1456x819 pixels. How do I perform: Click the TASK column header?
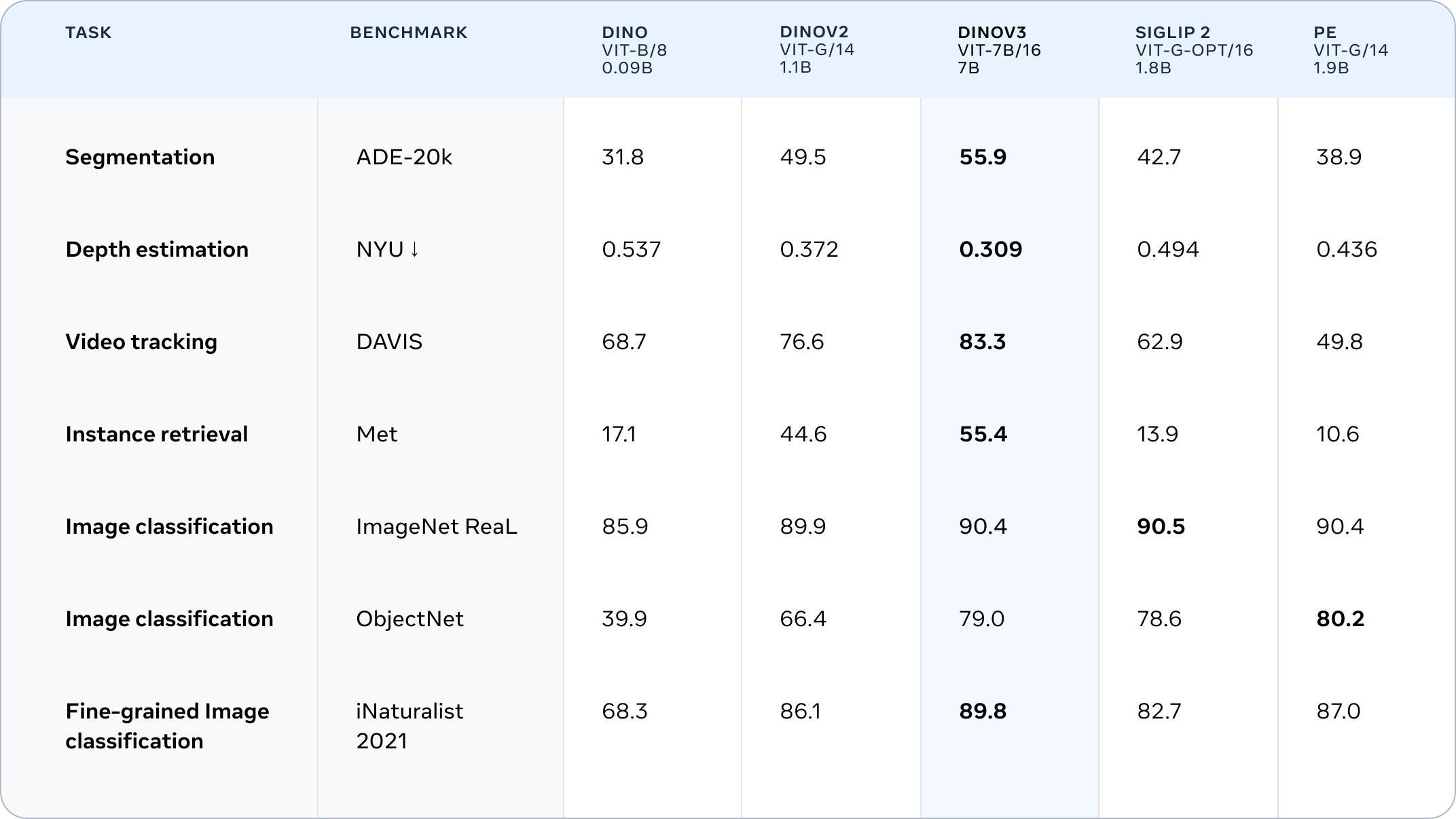tap(88, 33)
